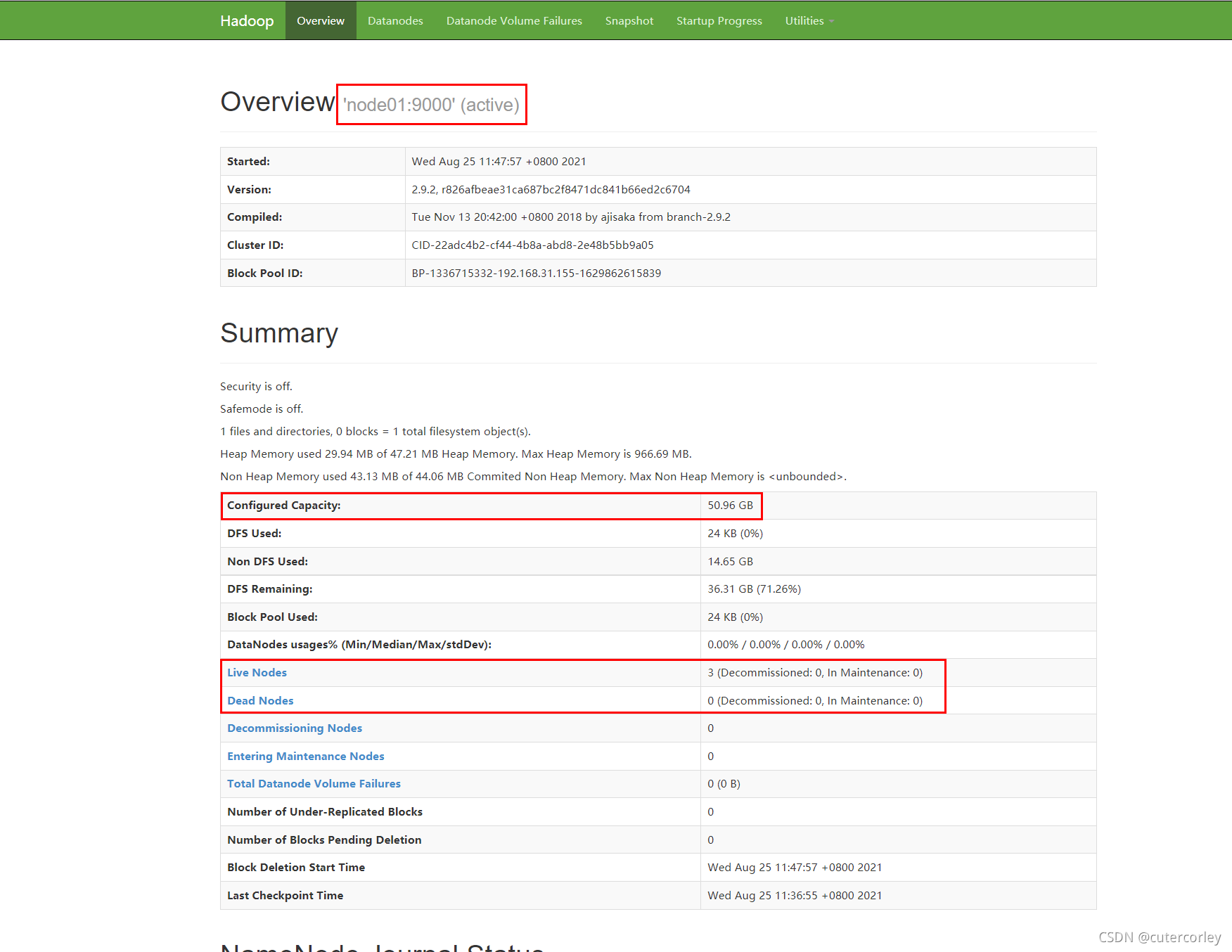Select the Cluster ID value CID-22adc4b2
This screenshot has height=952, width=1232.
pos(533,245)
